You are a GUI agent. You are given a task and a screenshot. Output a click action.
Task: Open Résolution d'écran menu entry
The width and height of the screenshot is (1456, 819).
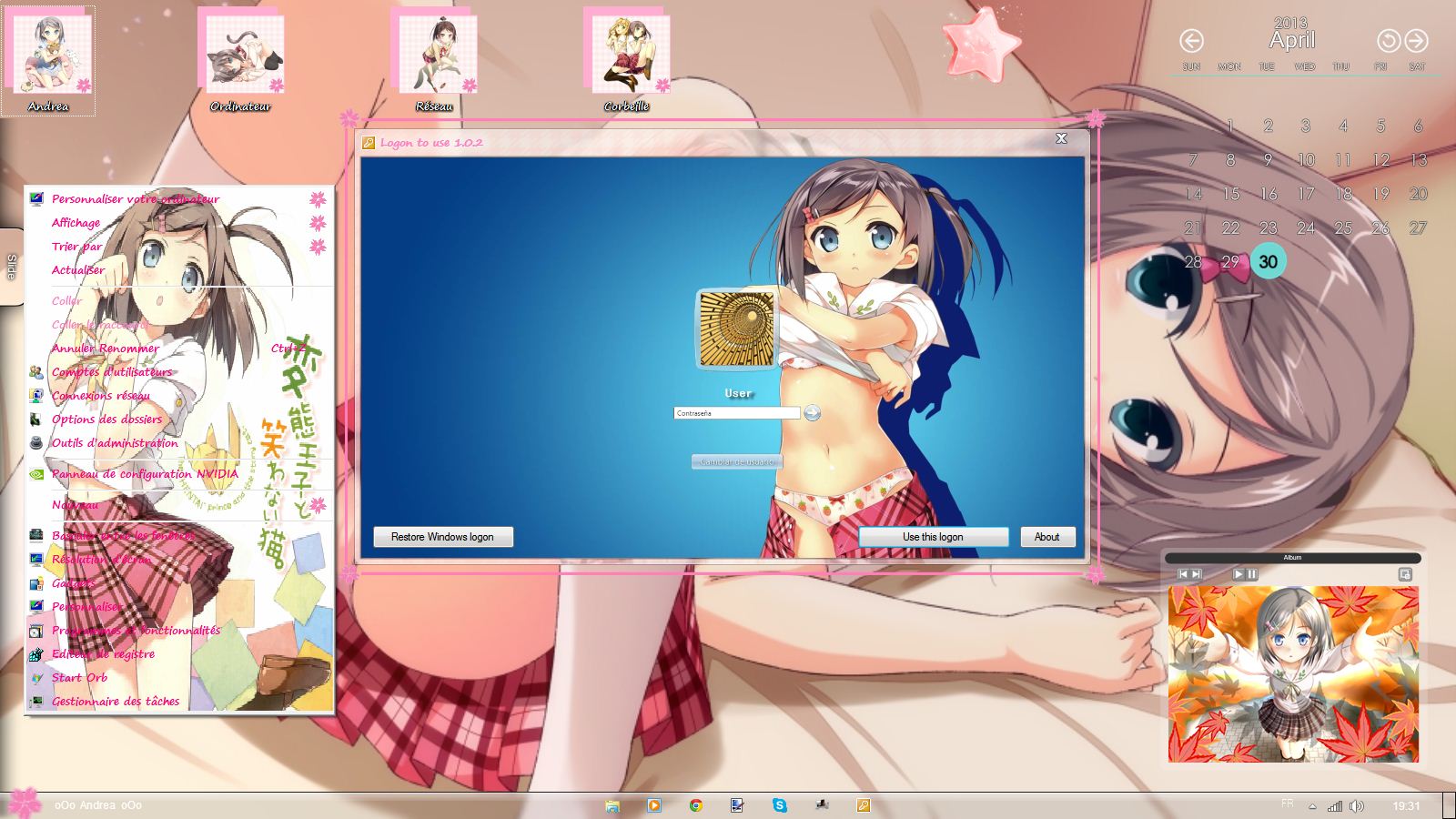[180, 559]
